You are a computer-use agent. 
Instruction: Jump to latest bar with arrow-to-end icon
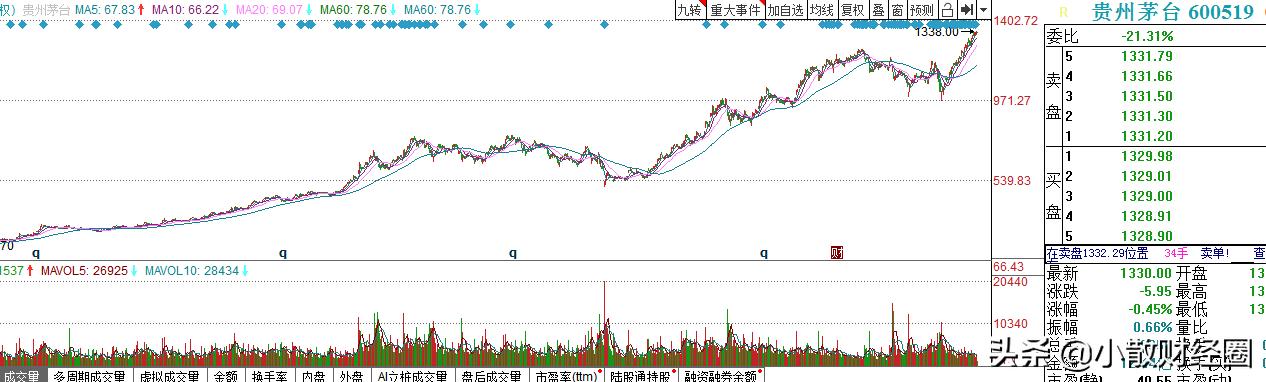[x=966, y=9]
